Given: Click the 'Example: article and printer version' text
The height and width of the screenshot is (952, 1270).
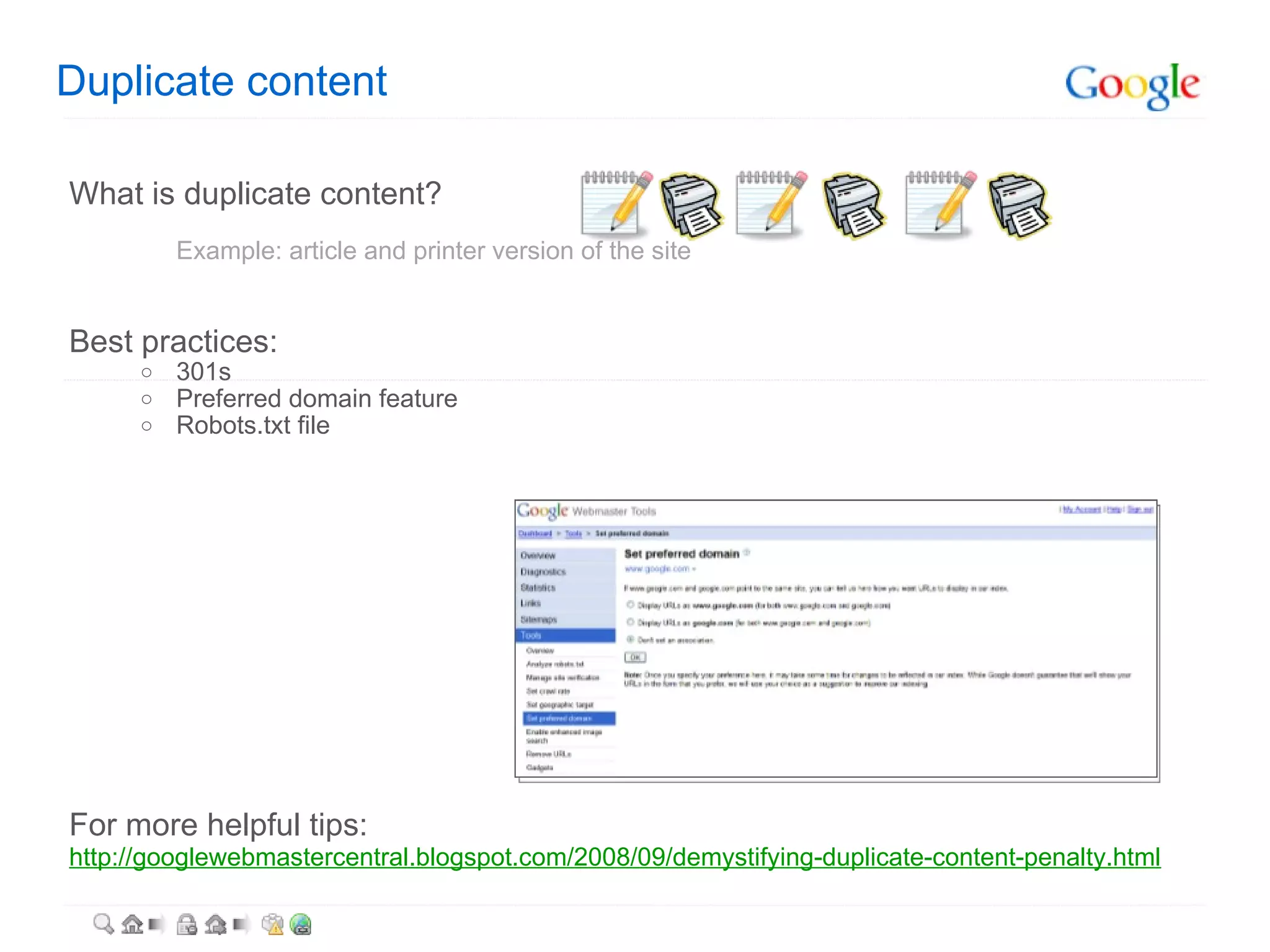Looking at the screenshot, I should (x=433, y=251).
